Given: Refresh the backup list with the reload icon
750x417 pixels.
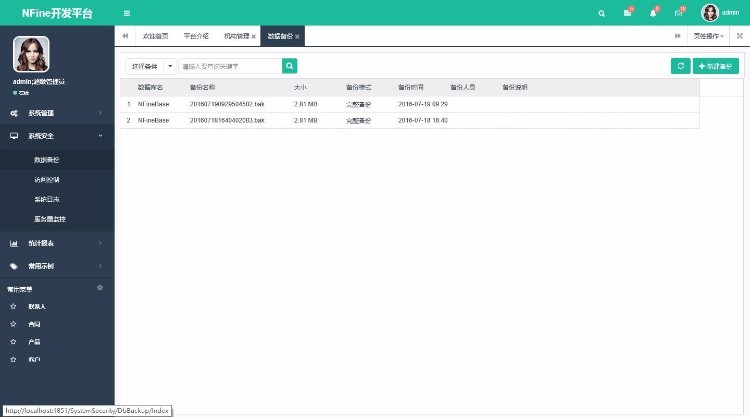Looking at the screenshot, I should click(681, 66).
